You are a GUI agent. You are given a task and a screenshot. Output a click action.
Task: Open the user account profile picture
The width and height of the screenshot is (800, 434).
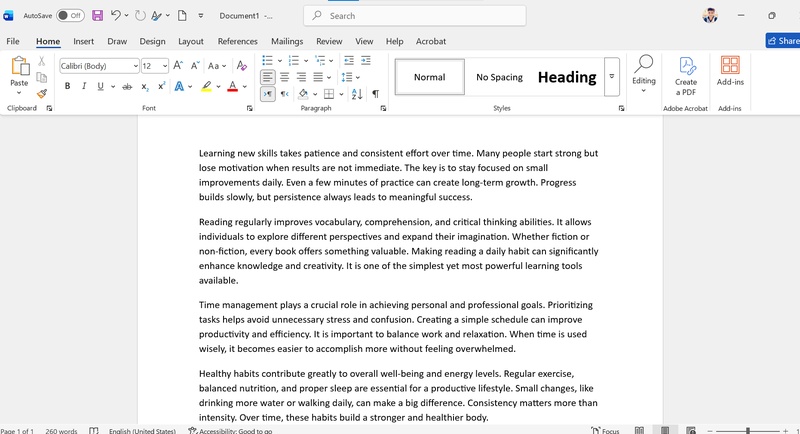point(710,16)
